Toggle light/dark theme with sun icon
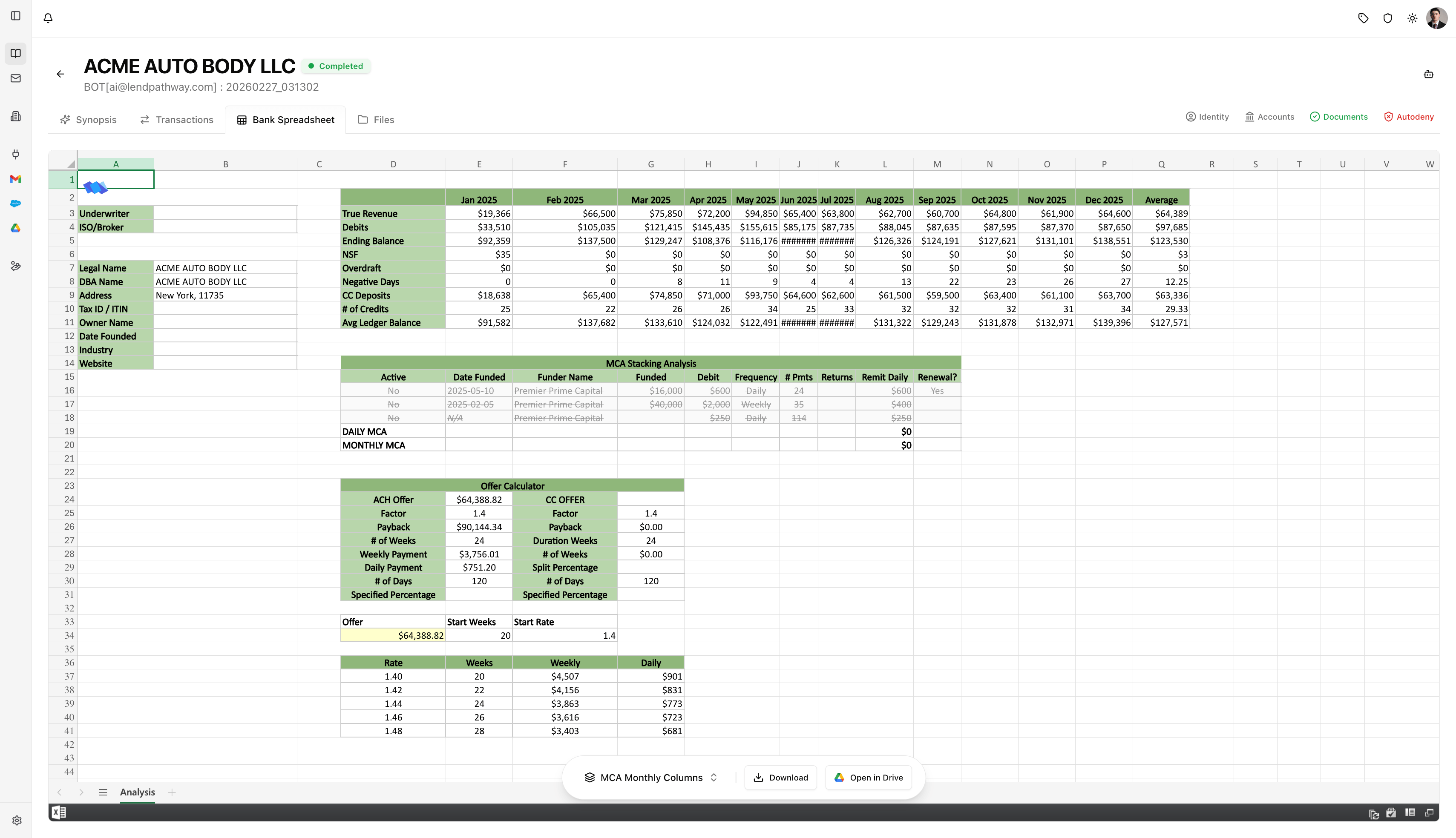Viewport: 1456px width, 838px height. click(1412, 18)
